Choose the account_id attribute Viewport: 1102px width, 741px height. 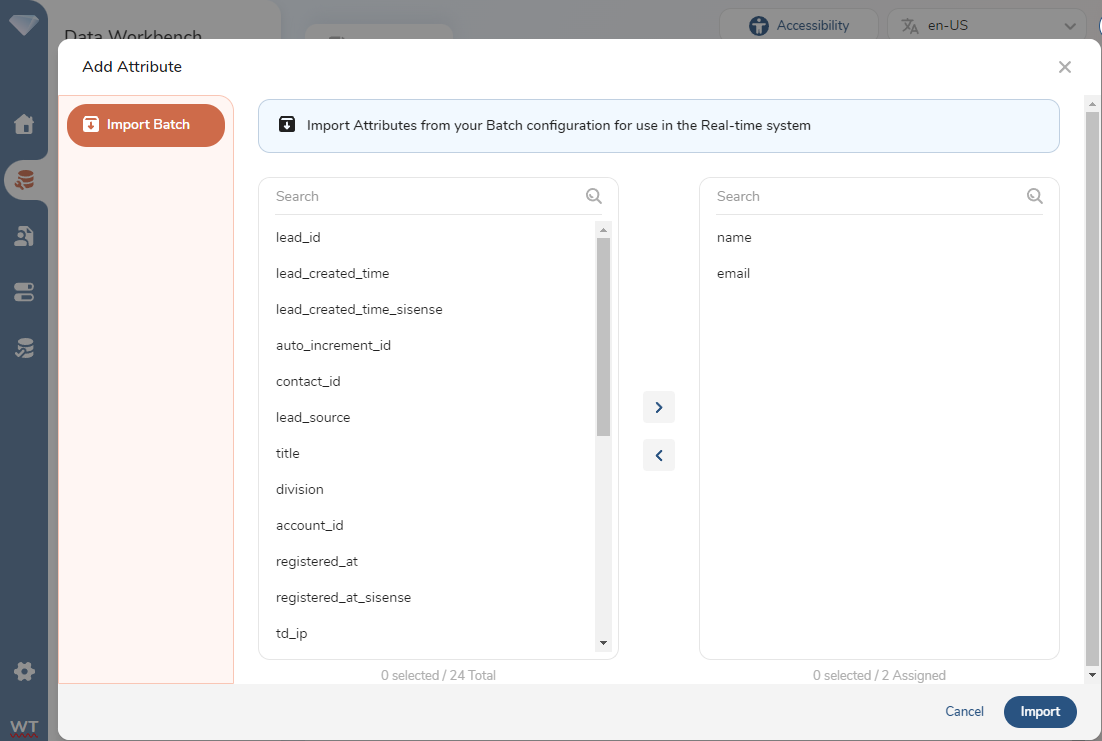[310, 525]
